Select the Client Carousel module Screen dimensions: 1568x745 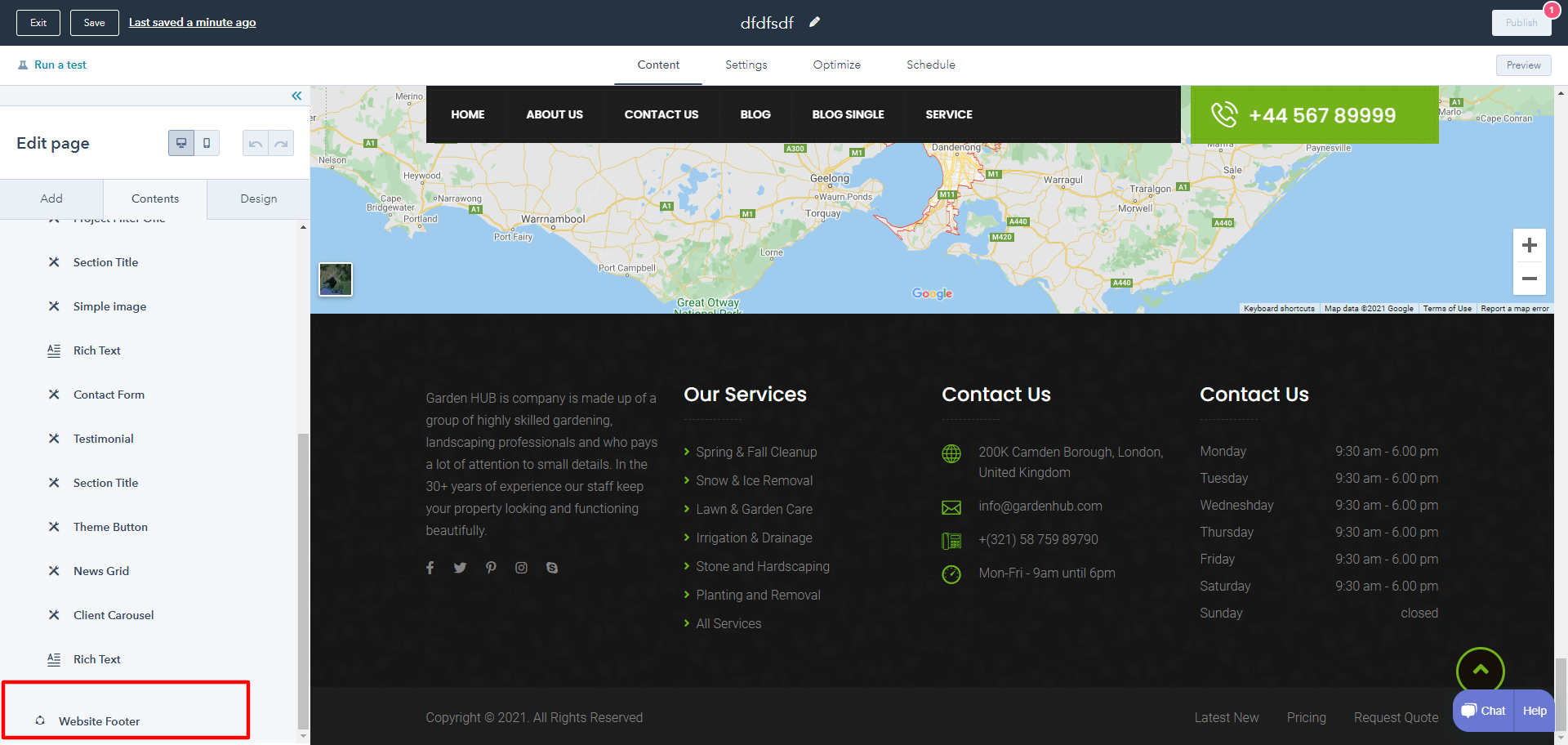pos(114,615)
